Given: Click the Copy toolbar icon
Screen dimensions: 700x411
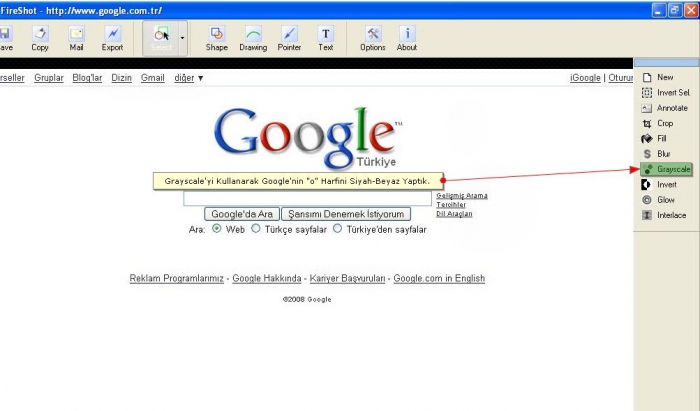Looking at the screenshot, I should click(40, 38).
